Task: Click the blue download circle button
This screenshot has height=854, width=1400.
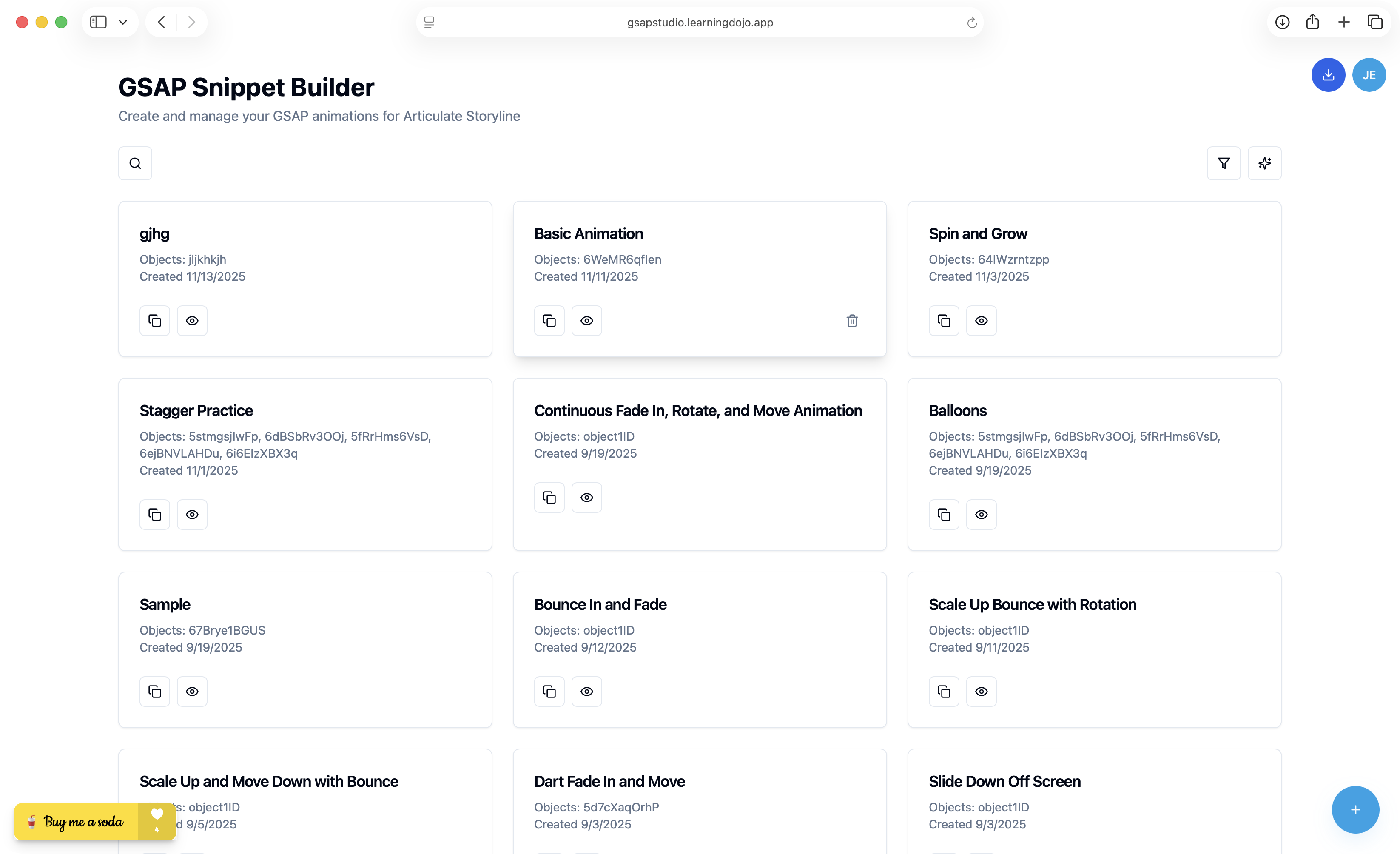Action: click(1328, 75)
